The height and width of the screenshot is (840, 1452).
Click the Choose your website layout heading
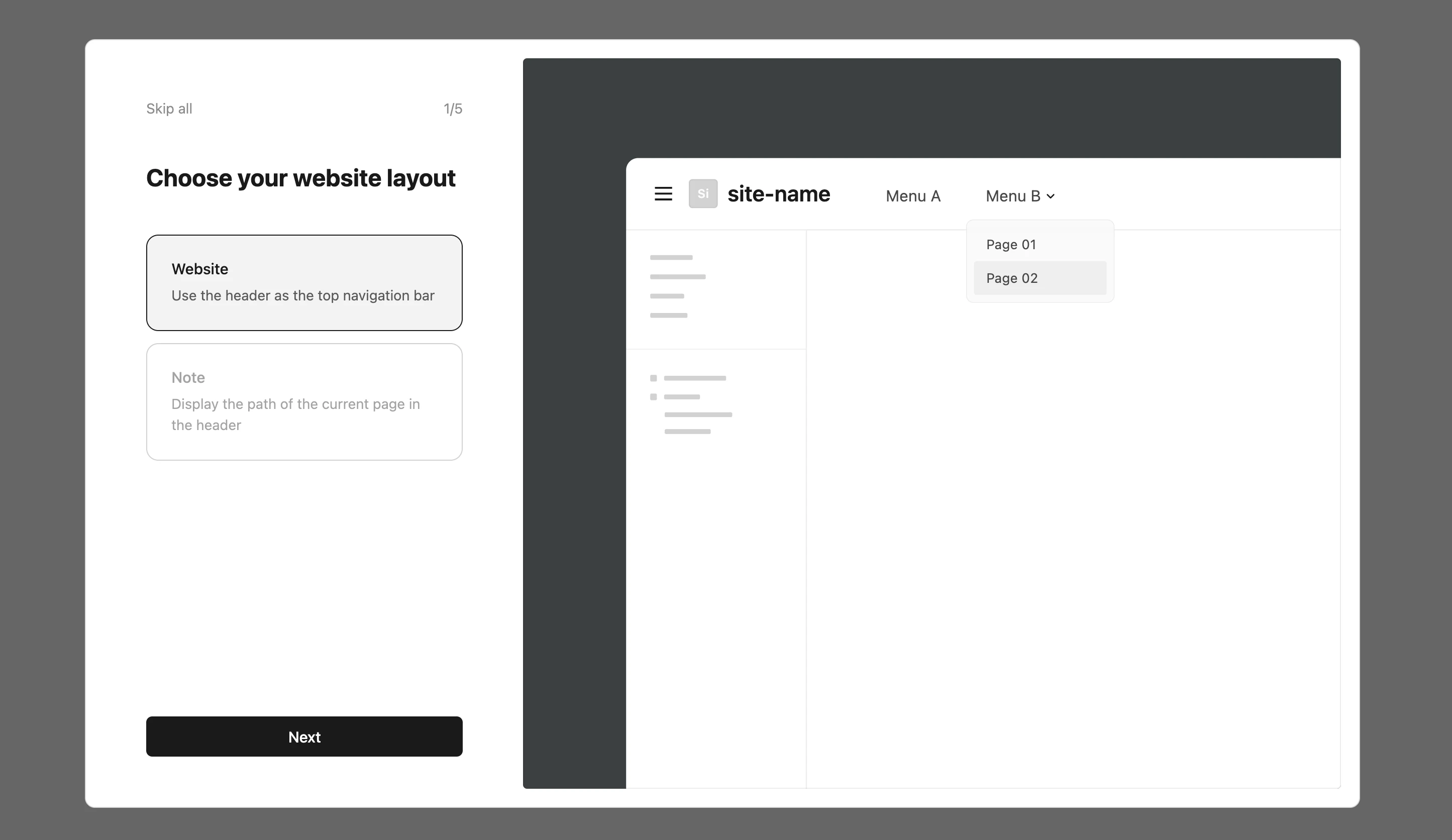coord(300,178)
